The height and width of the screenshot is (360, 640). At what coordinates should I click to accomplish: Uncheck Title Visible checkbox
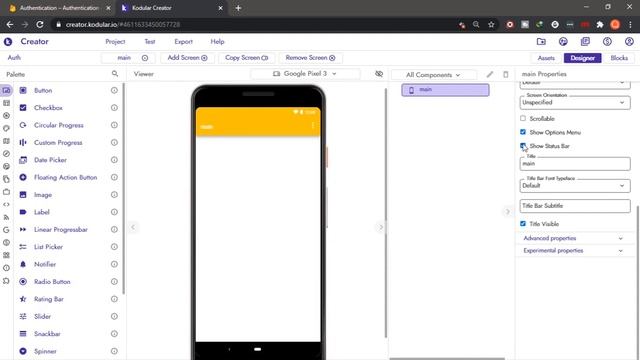click(523, 224)
